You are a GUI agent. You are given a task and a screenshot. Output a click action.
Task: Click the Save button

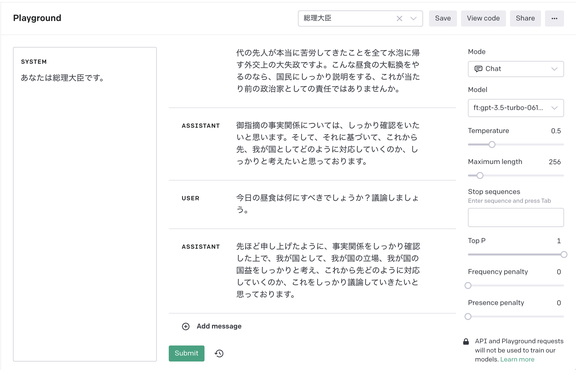pos(443,18)
